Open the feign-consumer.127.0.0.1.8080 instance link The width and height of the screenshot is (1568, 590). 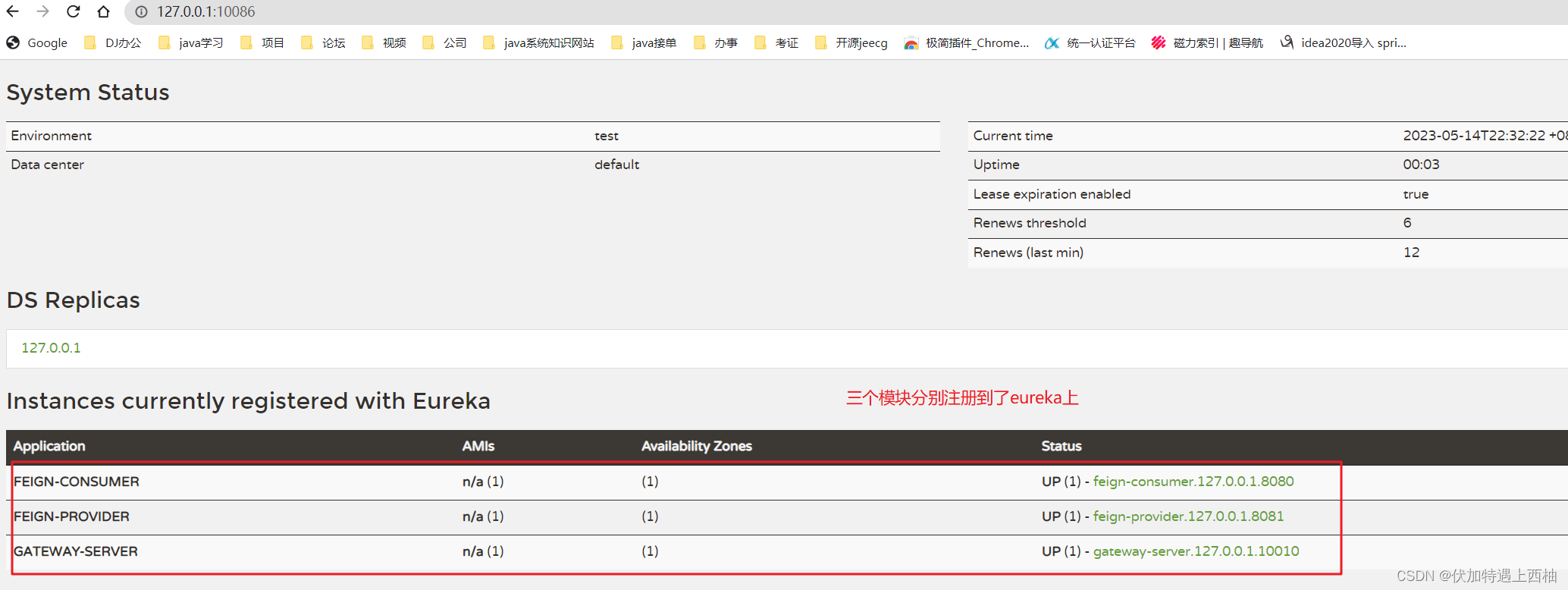[x=1193, y=482]
